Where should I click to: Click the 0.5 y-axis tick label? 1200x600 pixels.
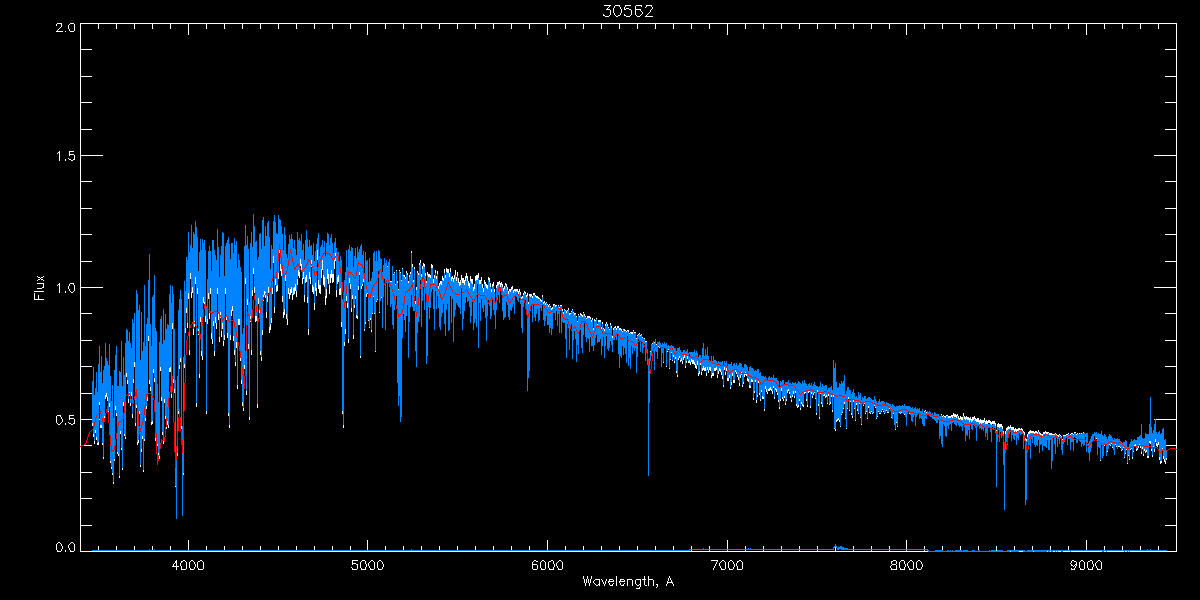pyautogui.click(x=64, y=419)
